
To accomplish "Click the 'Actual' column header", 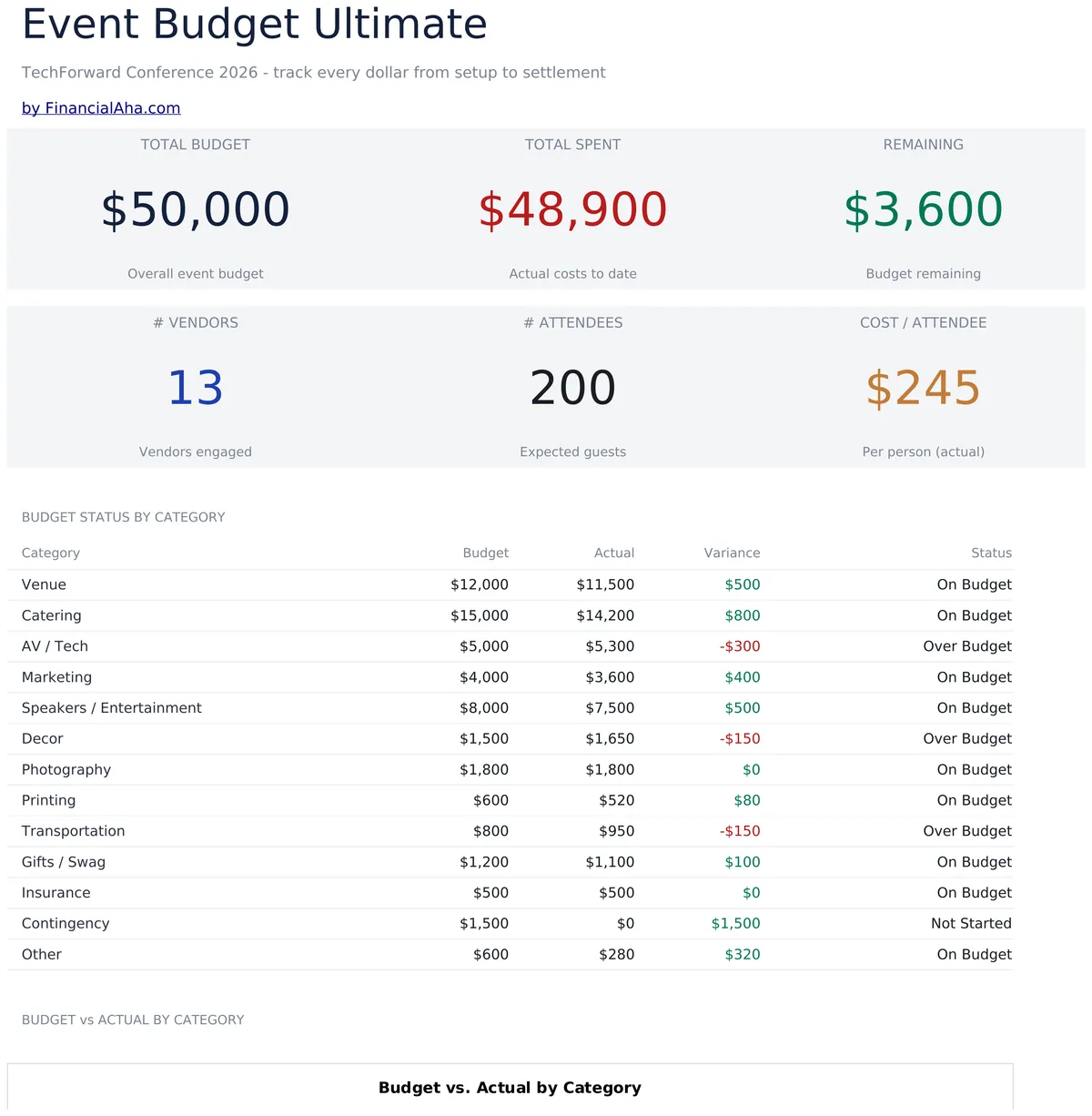I will [x=614, y=553].
